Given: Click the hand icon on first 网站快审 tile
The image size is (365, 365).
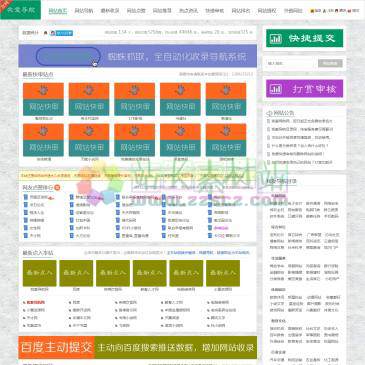Looking at the screenshot, I should pos(43,90).
